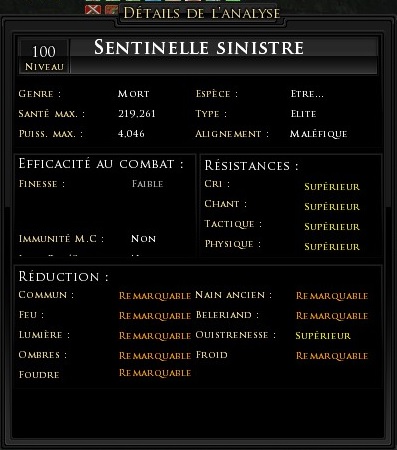Click the Foudre reduction Remarquable value

click(x=155, y=373)
